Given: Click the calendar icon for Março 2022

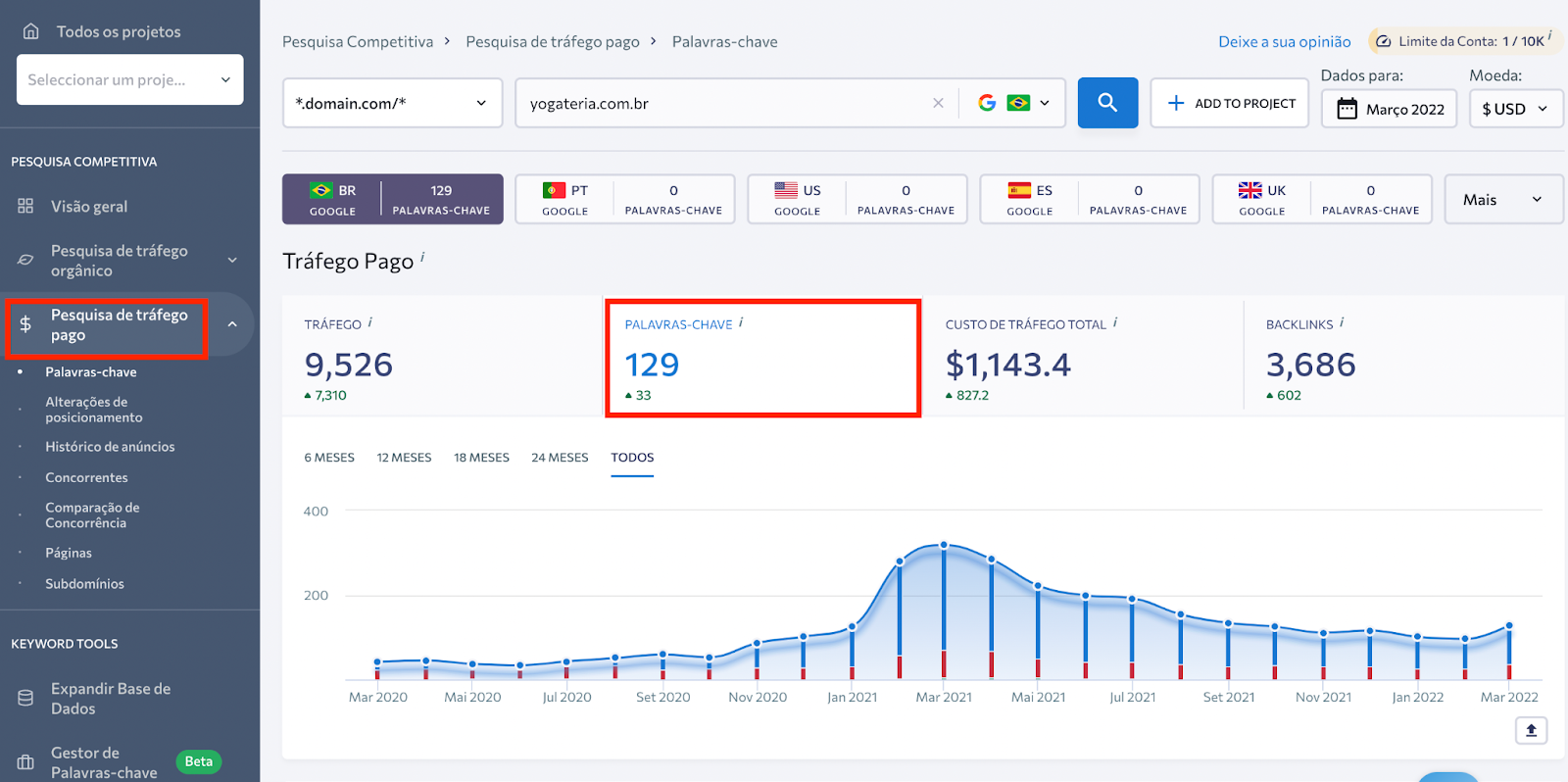Looking at the screenshot, I should (1347, 109).
